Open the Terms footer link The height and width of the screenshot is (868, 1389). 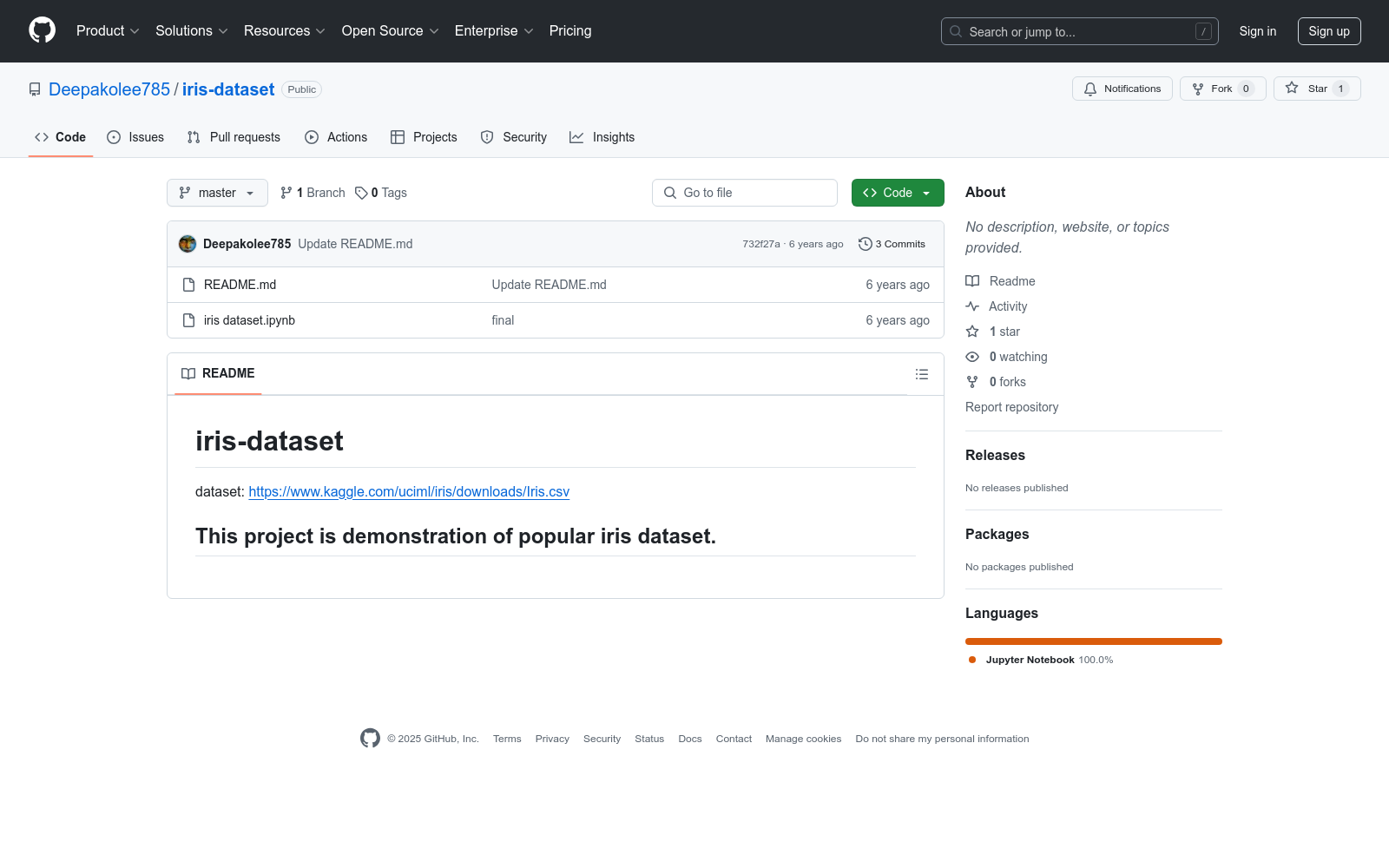tap(507, 739)
